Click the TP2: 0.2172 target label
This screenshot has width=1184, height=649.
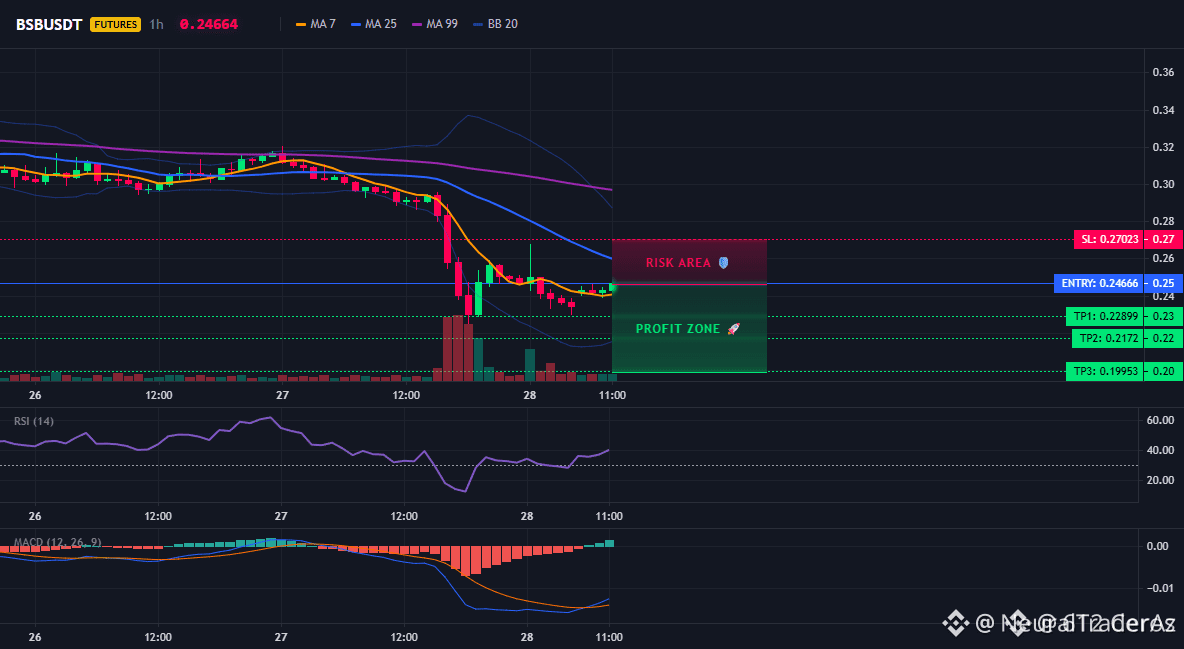point(1108,338)
